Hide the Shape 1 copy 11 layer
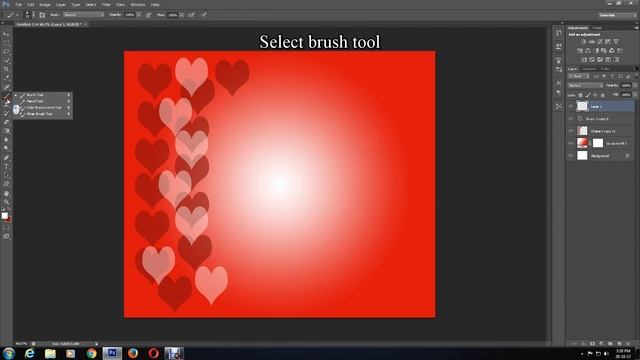640x360 pixels. coord(571,131)
